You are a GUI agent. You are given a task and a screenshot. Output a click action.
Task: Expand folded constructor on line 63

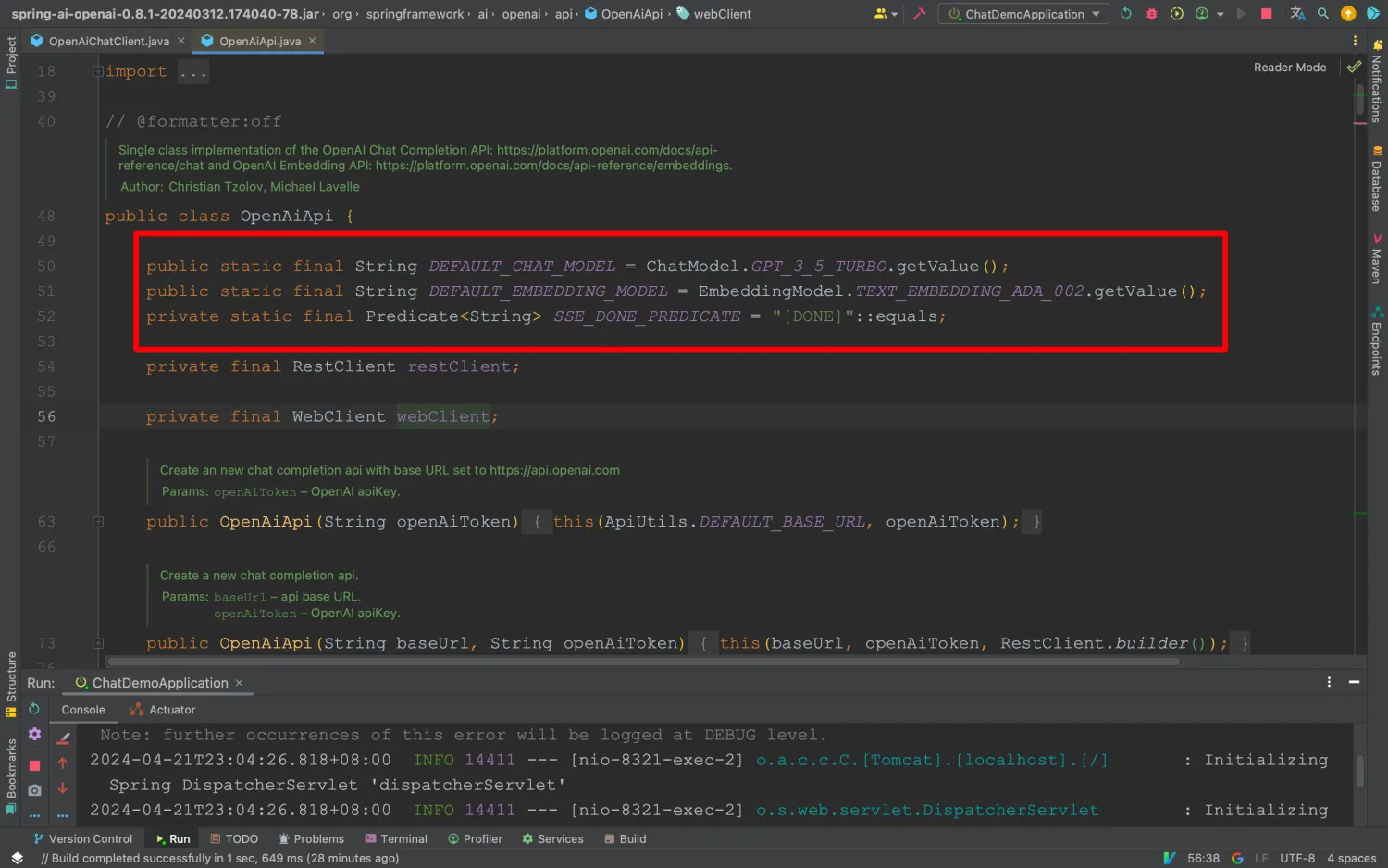97,522
